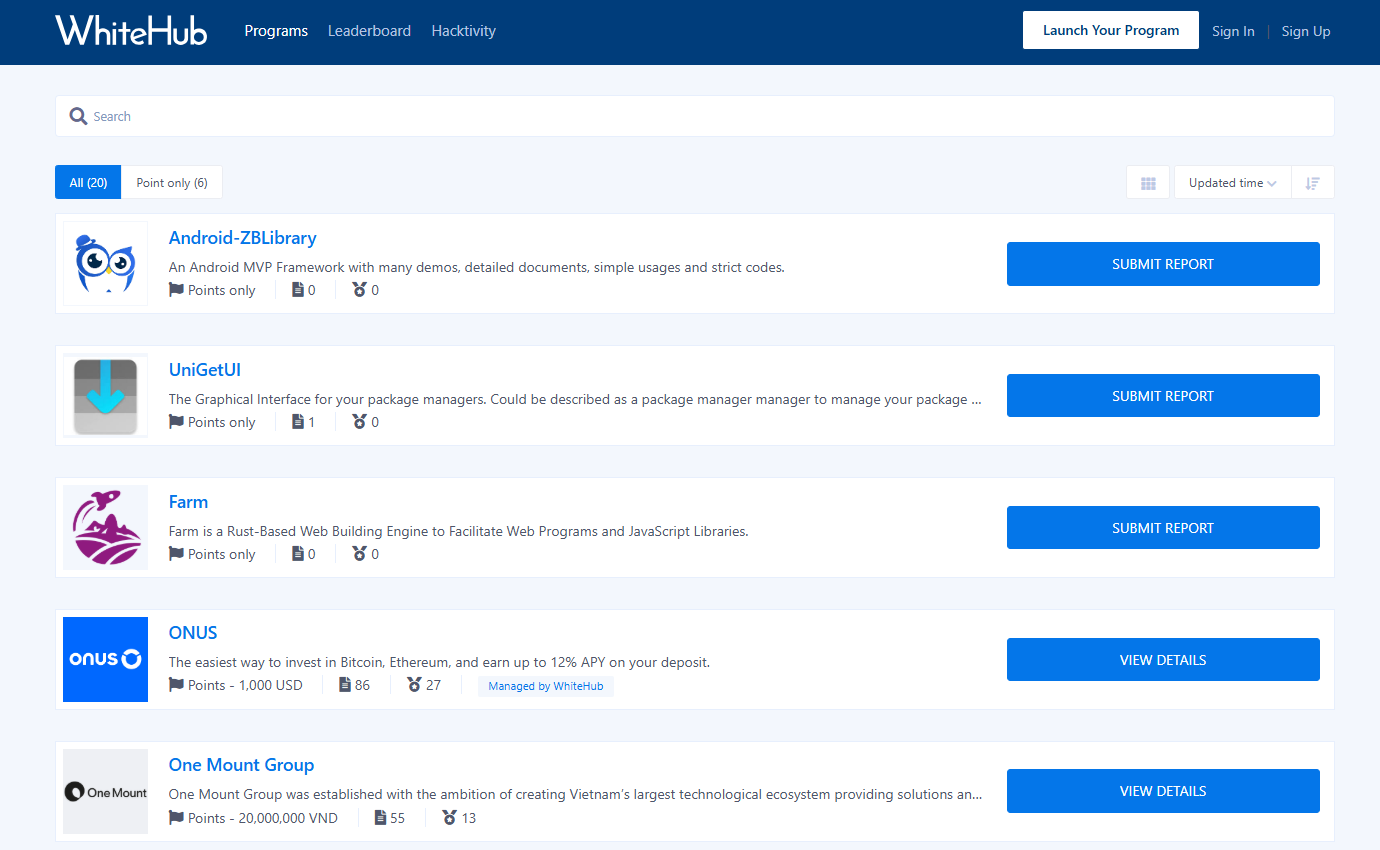Click the report document icon for Android-ZBLibrary
This screenshot has width=1380, height=850.
coord(297,290)
